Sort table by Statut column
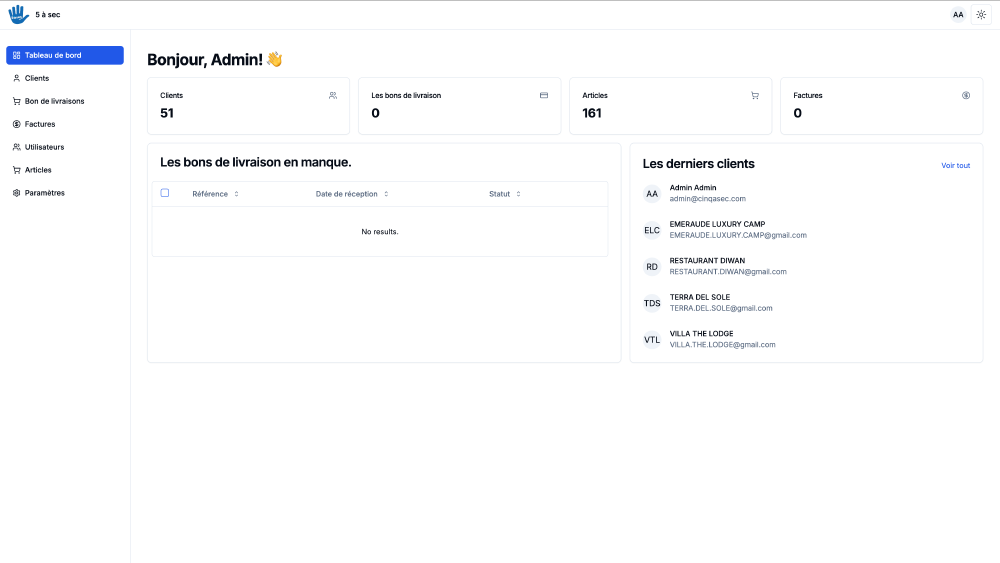 [x=518, y=194]
